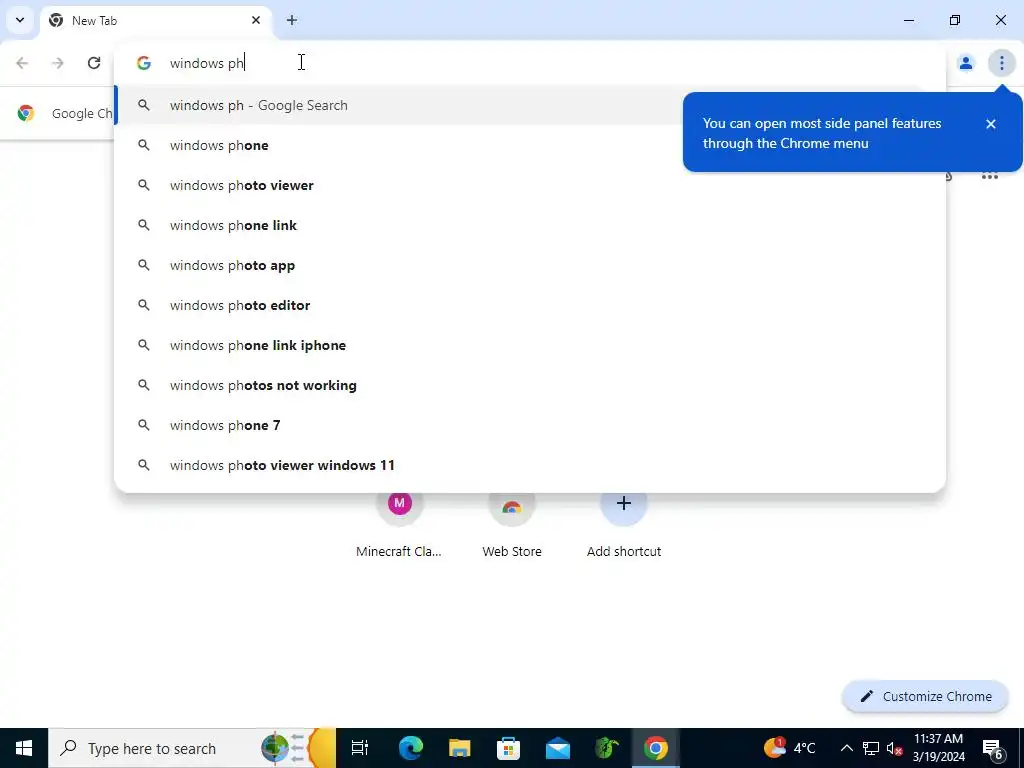The image size is (1024, 768).
Task: Pick the "windows photo viewer" suggestion
Action: click(530, 185)
